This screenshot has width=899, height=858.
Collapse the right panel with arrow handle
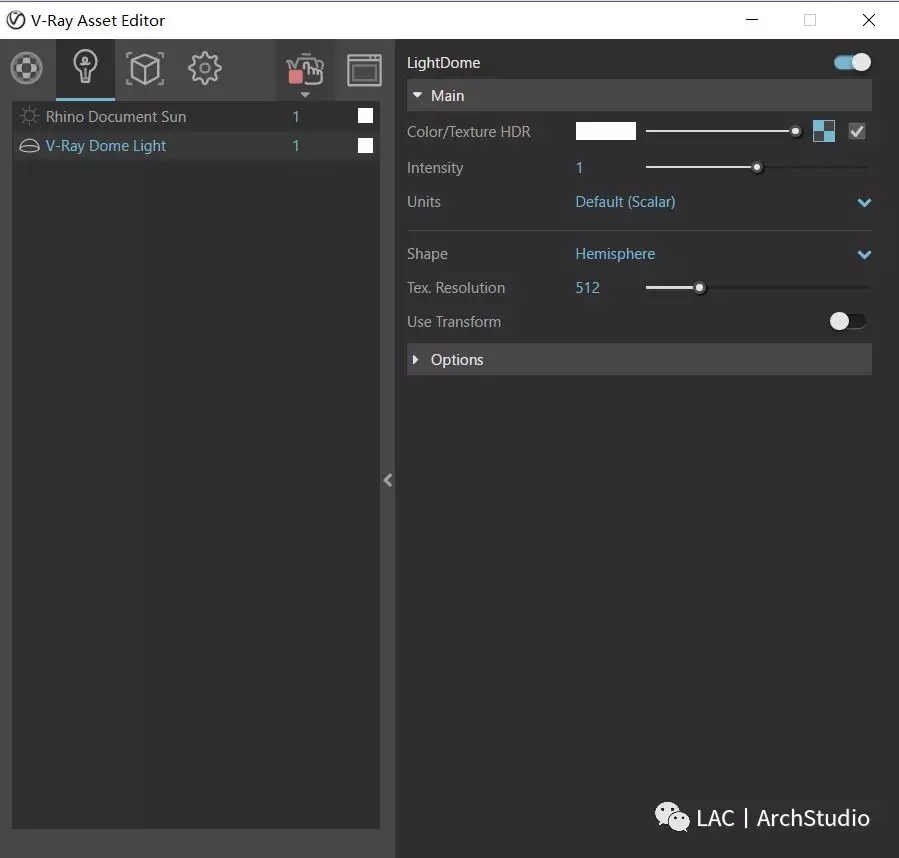click(x=388, y=480)
